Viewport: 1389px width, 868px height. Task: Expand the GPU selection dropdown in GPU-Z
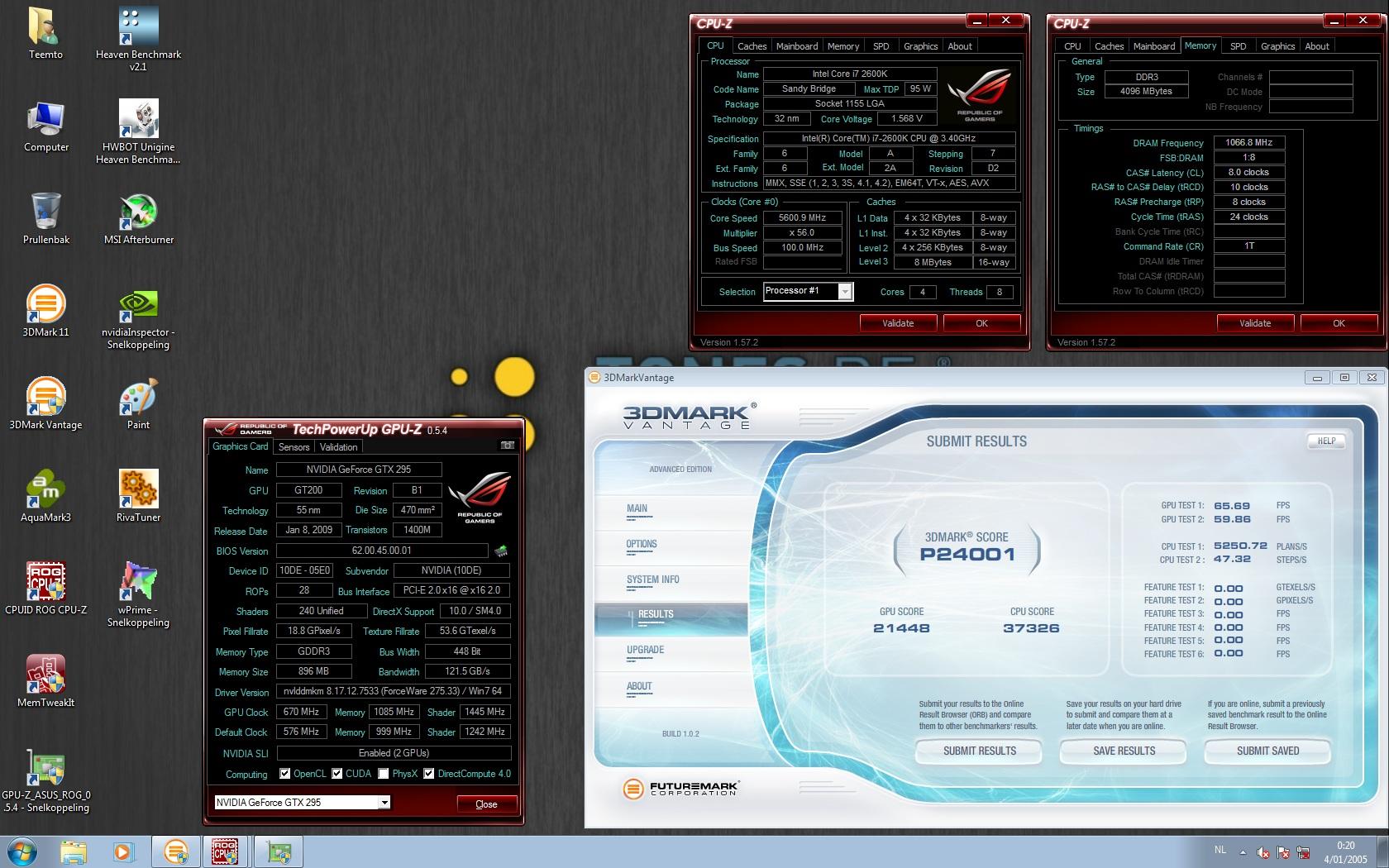click(384, 803)
